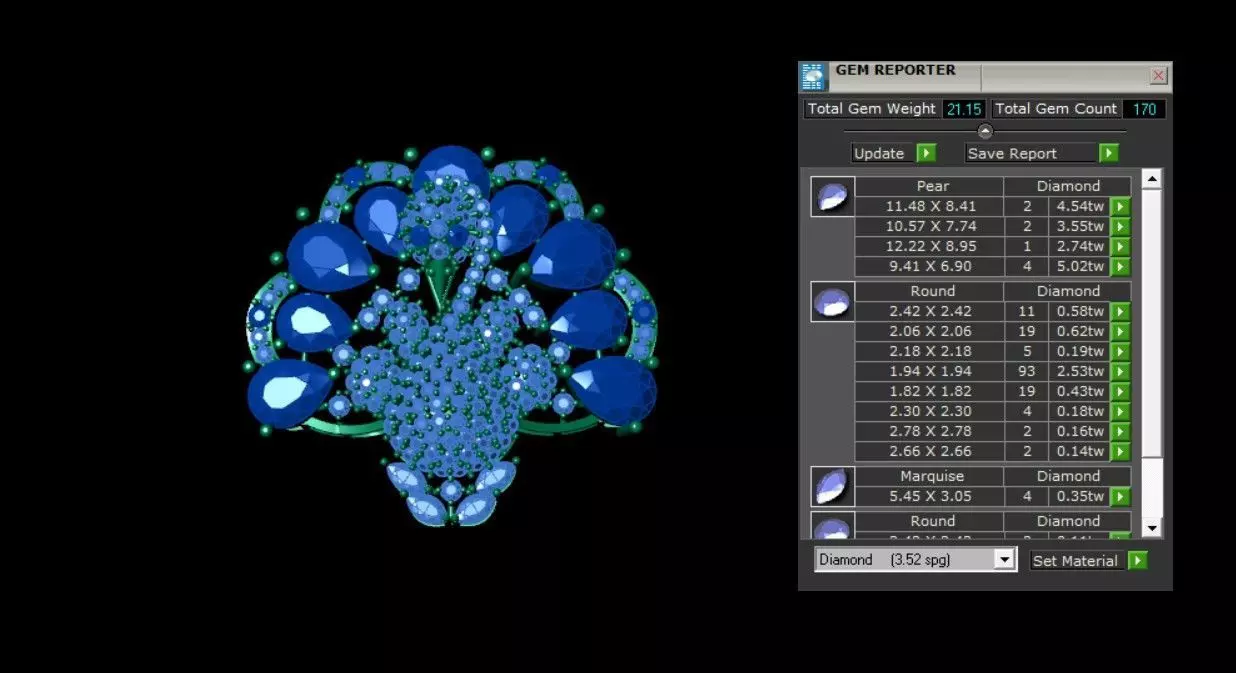Click the Total Gem Weight label
The height and width of the screenshot is (673, 1236).
(x=872, y=109)
